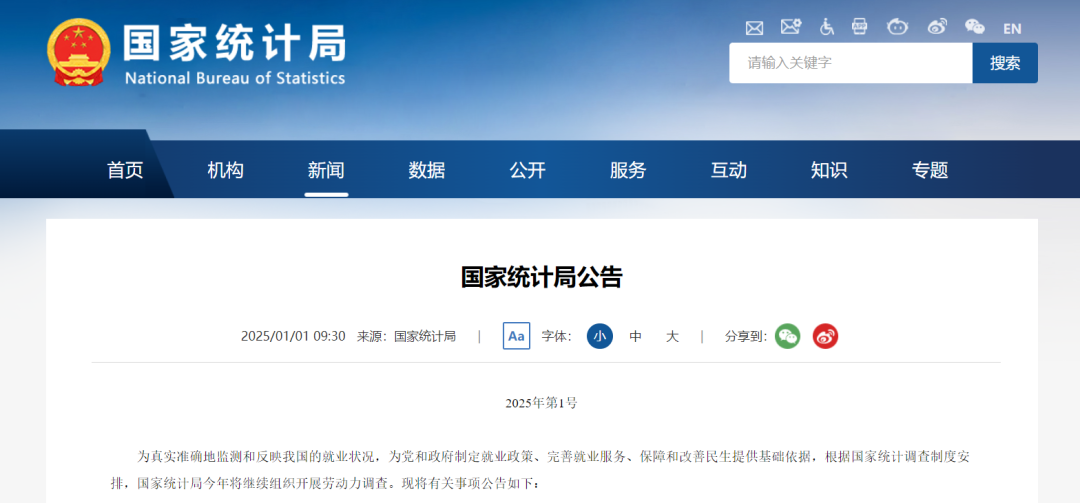Open the 机构 navigation menu
The height and width of the screenshot is (503, 1080).
click(225, 170)
